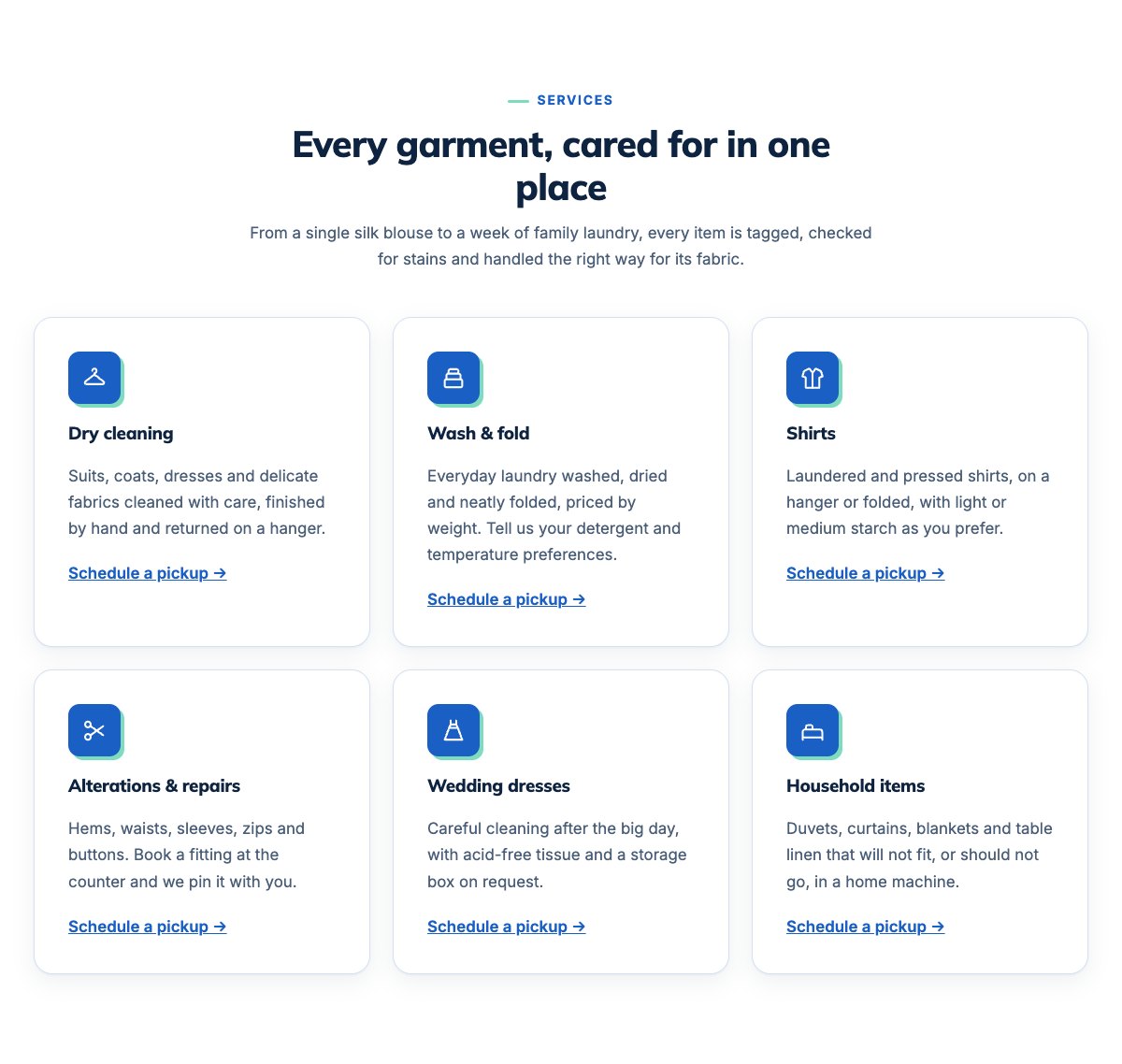Click the 'Every garment, cared for' main heading

click(x=561, y=166)
